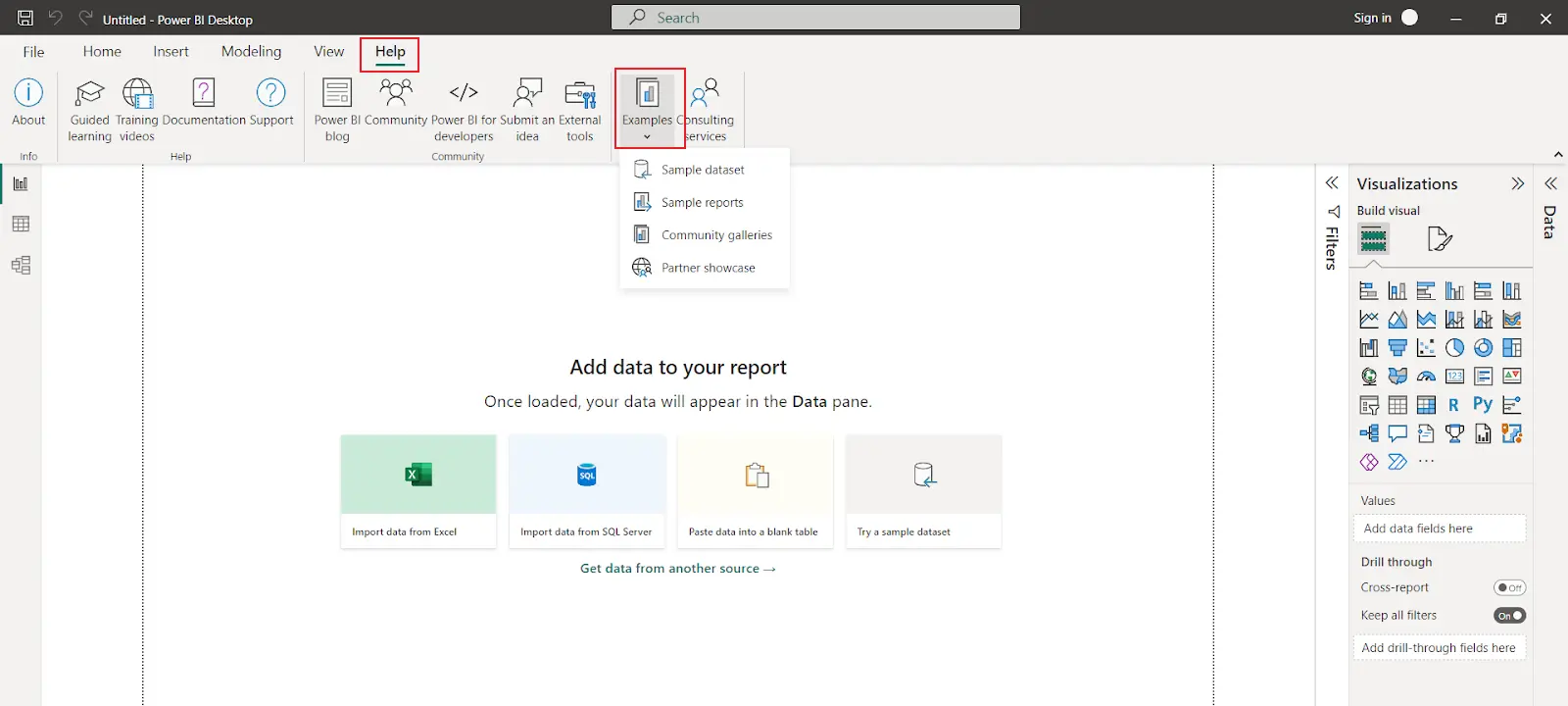Switch to Format visual tab icon

pyautogui.click(x=1440, y=238)
